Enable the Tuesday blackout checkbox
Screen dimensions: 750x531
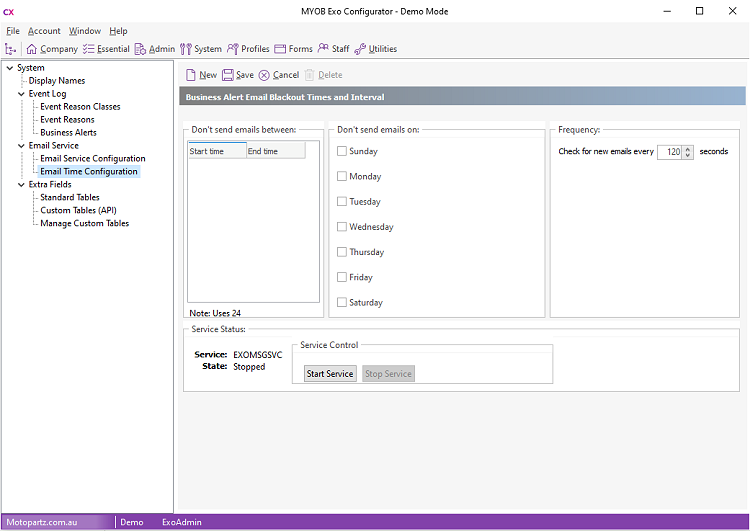click(x=342, y=201)
